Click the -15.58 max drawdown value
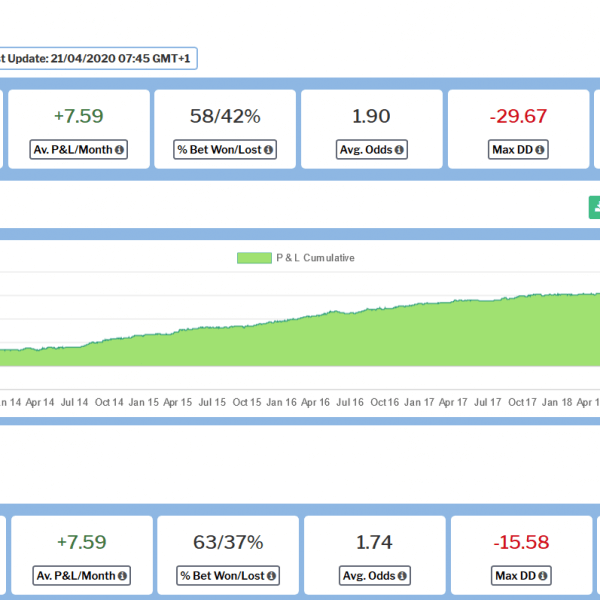The height and width of the screenshot is (600, 600). click(x=521, y=542)
